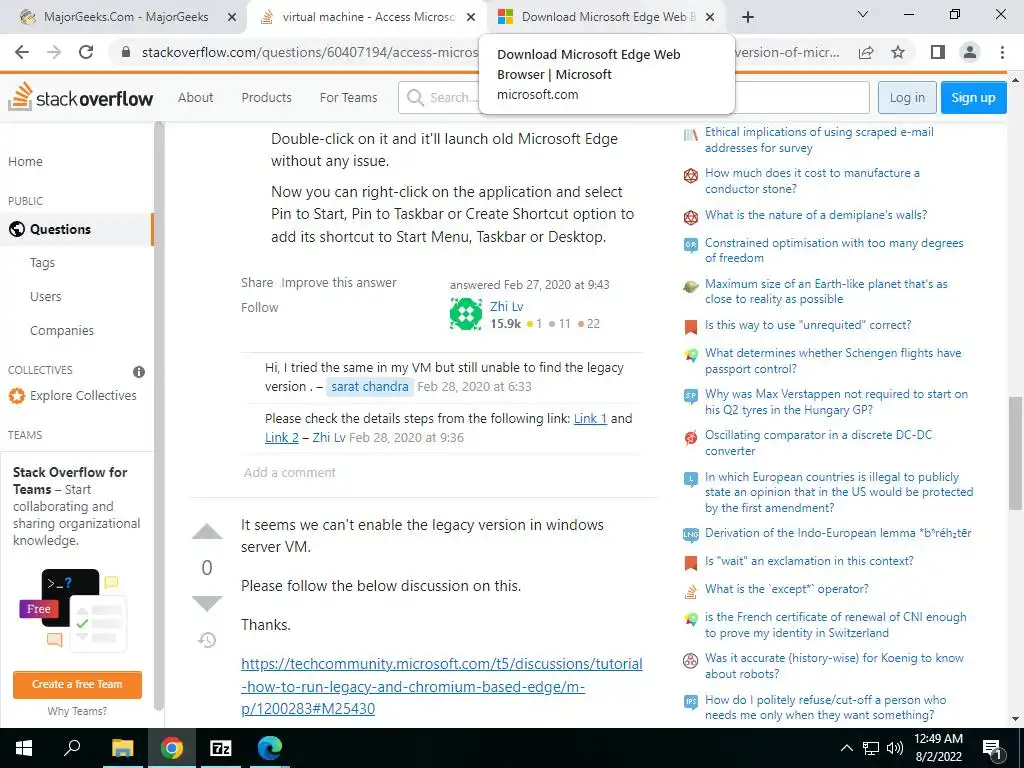Screen dimensions: 1024x768
Task: Go back with browser back arrow
Action: [22, 52]
